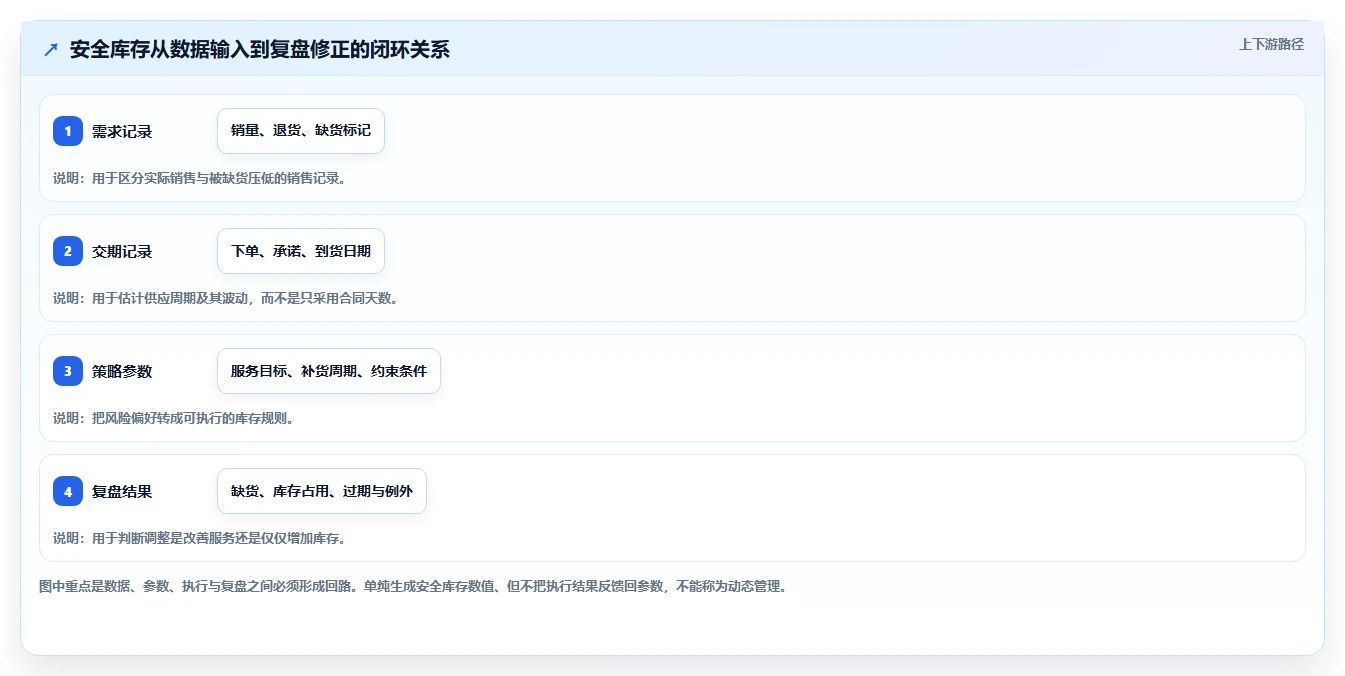The height and width of the screenshot is (676, 1345).
Task: Click the 复盘结果 step label
Action: click(122, 491)
